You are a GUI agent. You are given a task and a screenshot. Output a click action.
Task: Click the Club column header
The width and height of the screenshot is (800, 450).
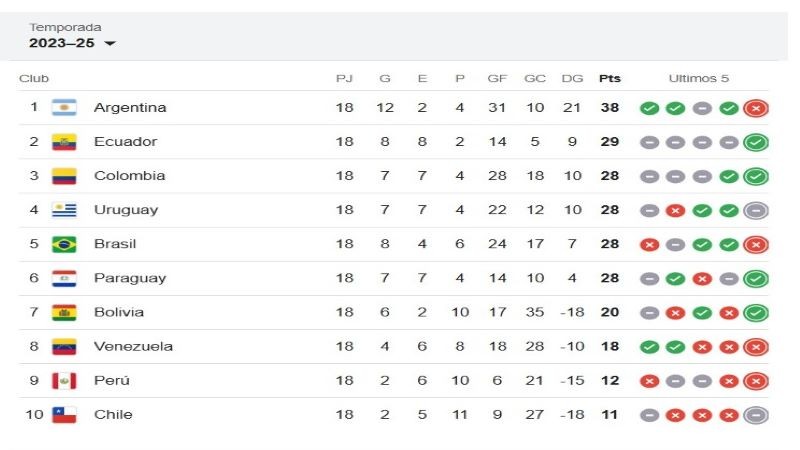click(x=34, y=79)
